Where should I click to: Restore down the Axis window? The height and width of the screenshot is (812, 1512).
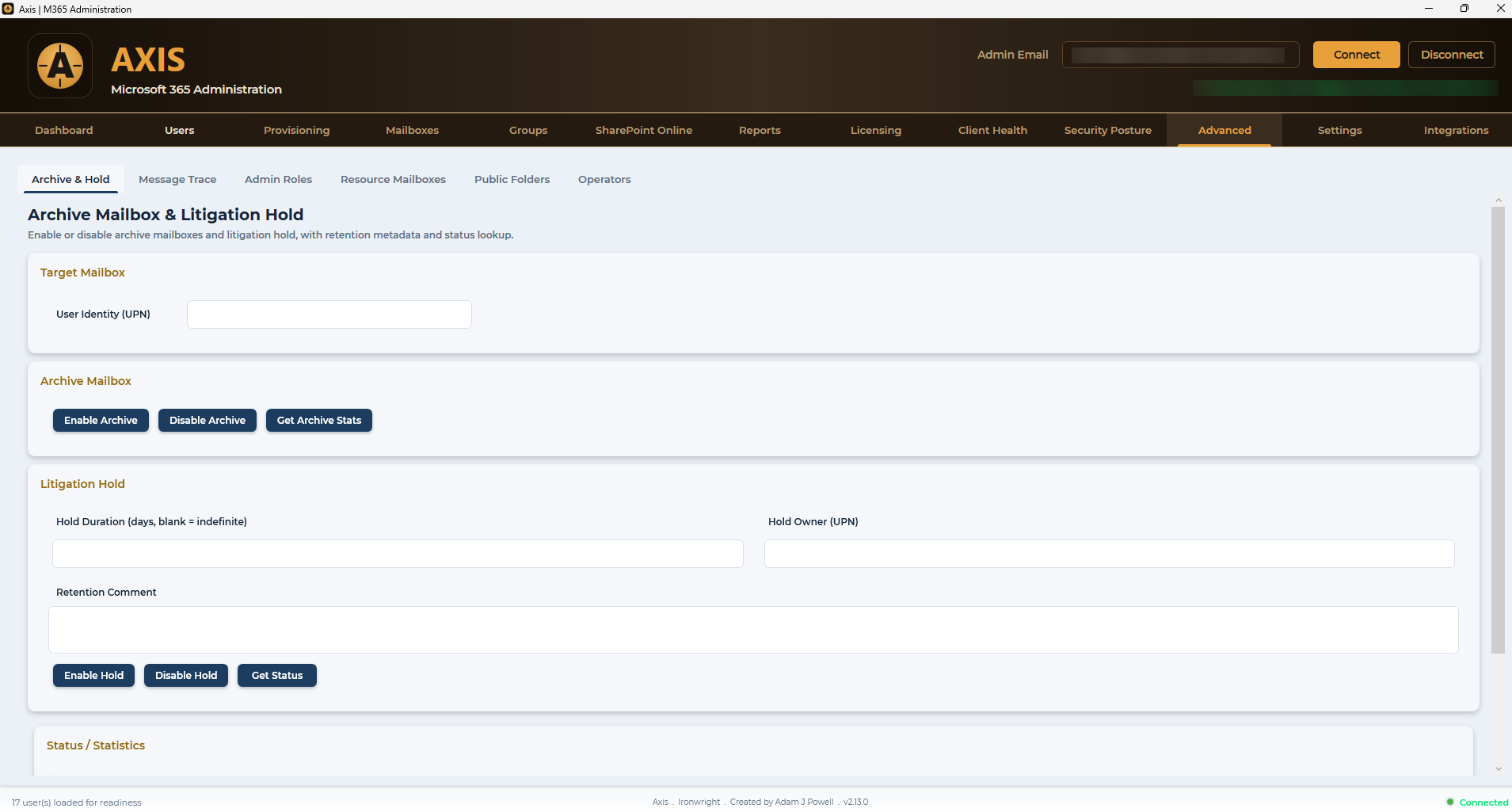pos(1464,9)
